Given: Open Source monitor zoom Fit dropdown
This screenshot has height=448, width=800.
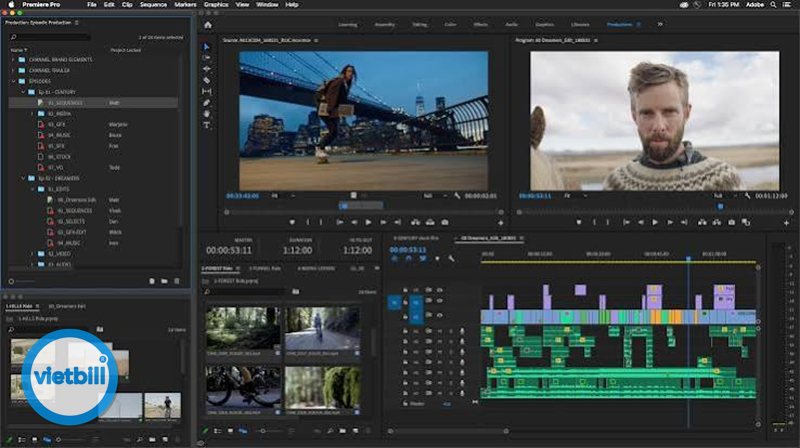Looking at the screenshot, I should coord(283,195).
